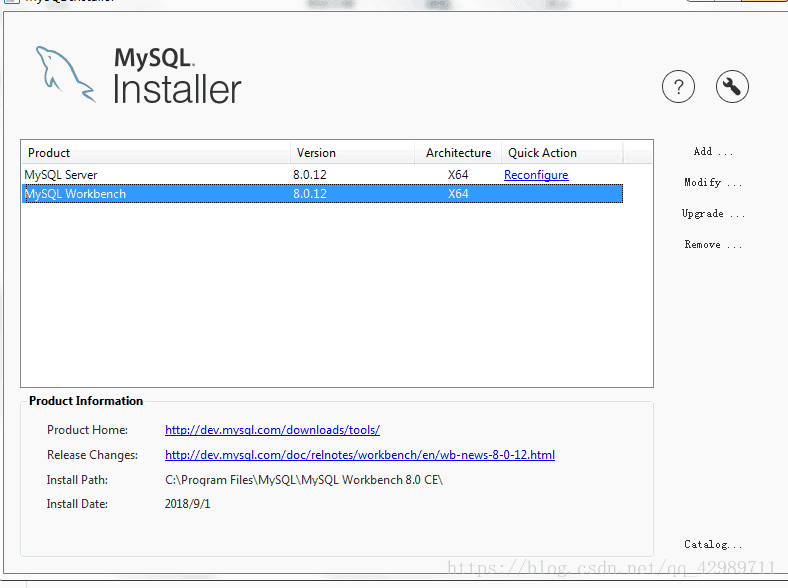Sort by the Architecture column header
788x588 pixels.
(458, 152)
